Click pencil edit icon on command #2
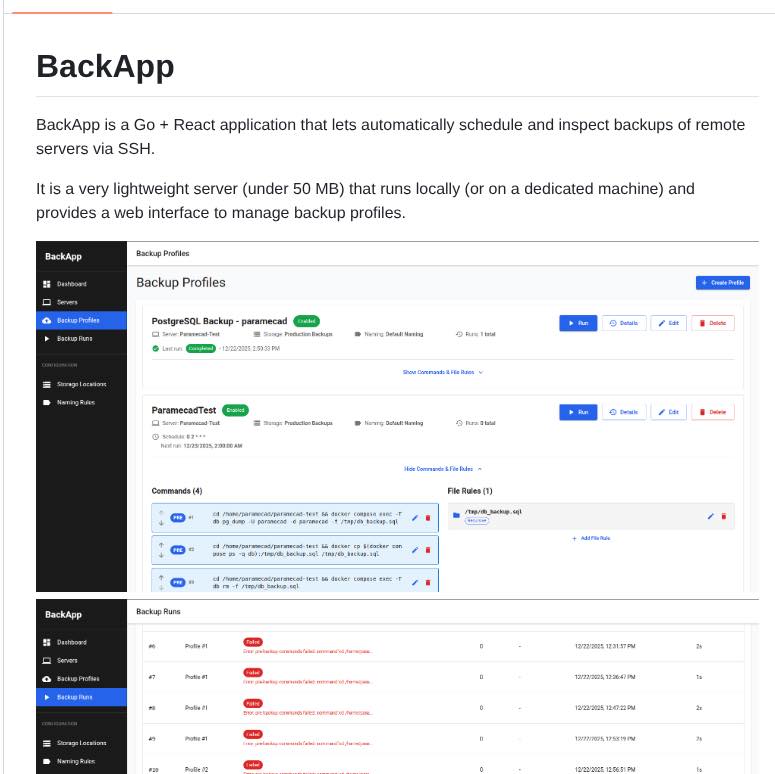The height and width of the screenshot is (774, 775). click(x=415, y=550)
